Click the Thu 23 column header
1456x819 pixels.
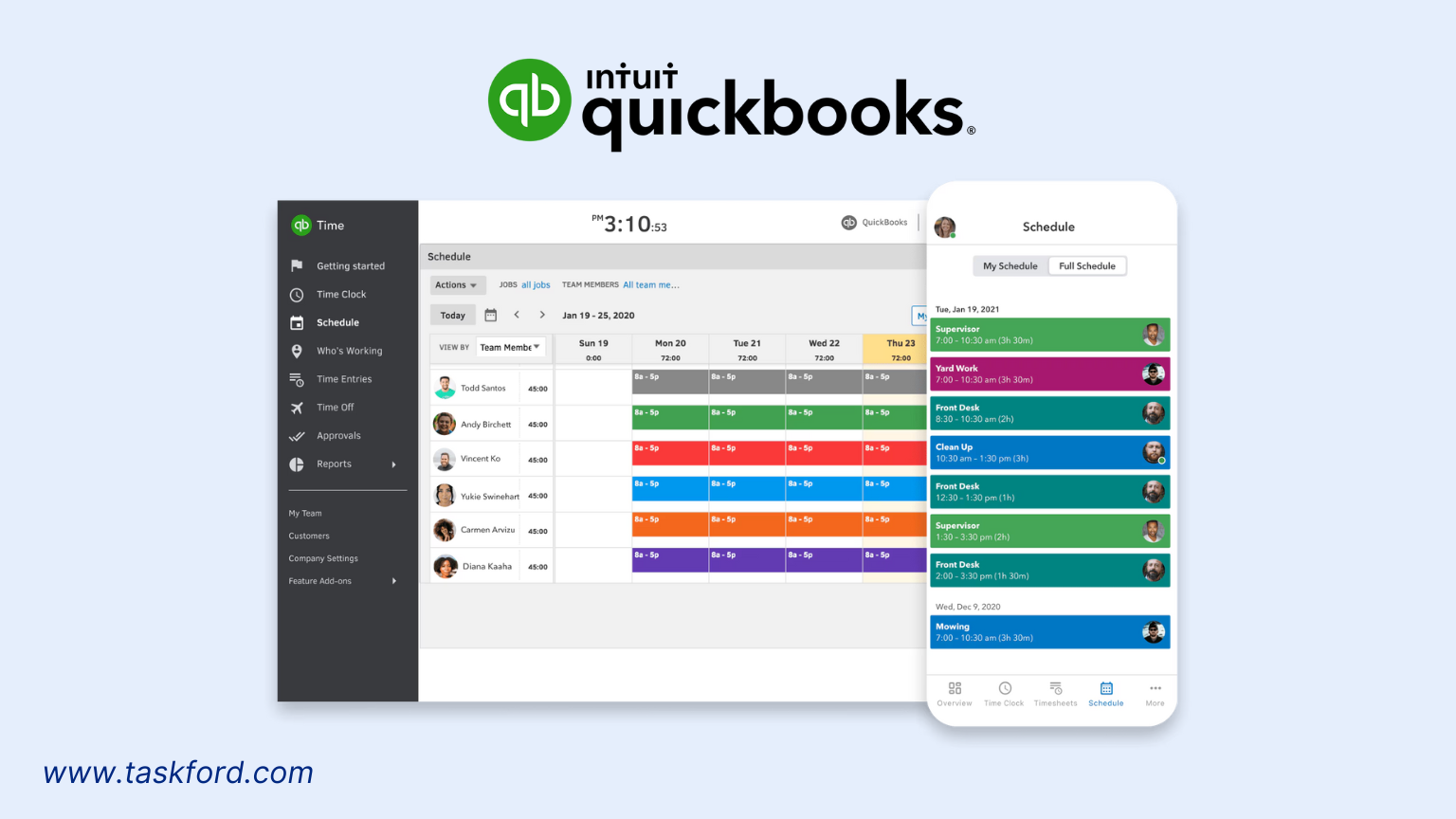click(x=895, y=350)
